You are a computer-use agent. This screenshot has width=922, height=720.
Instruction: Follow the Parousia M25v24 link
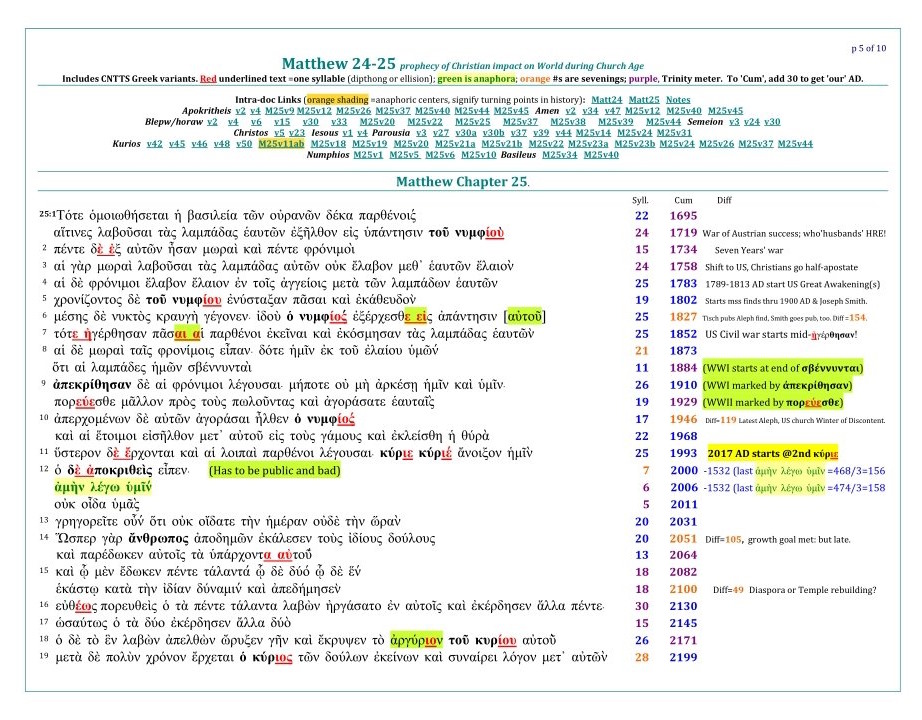pyautogui.click(x=634, y=133)
